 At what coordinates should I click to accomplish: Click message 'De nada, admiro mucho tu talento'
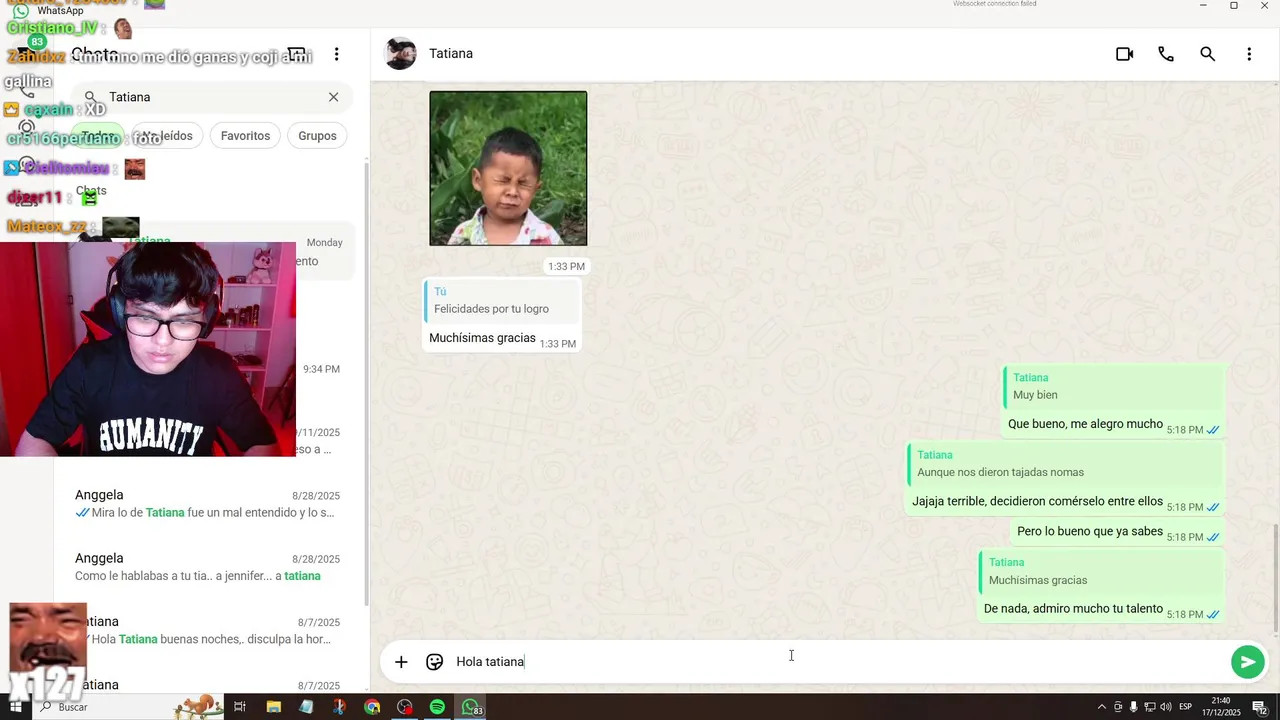point(1073,608)
